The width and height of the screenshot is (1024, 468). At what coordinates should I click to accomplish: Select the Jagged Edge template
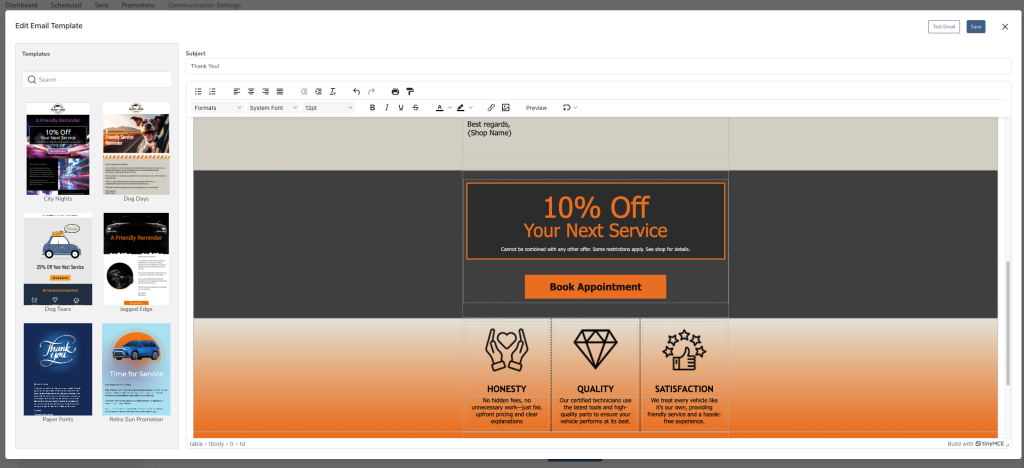pyautogui.click(x=136, y=262)
